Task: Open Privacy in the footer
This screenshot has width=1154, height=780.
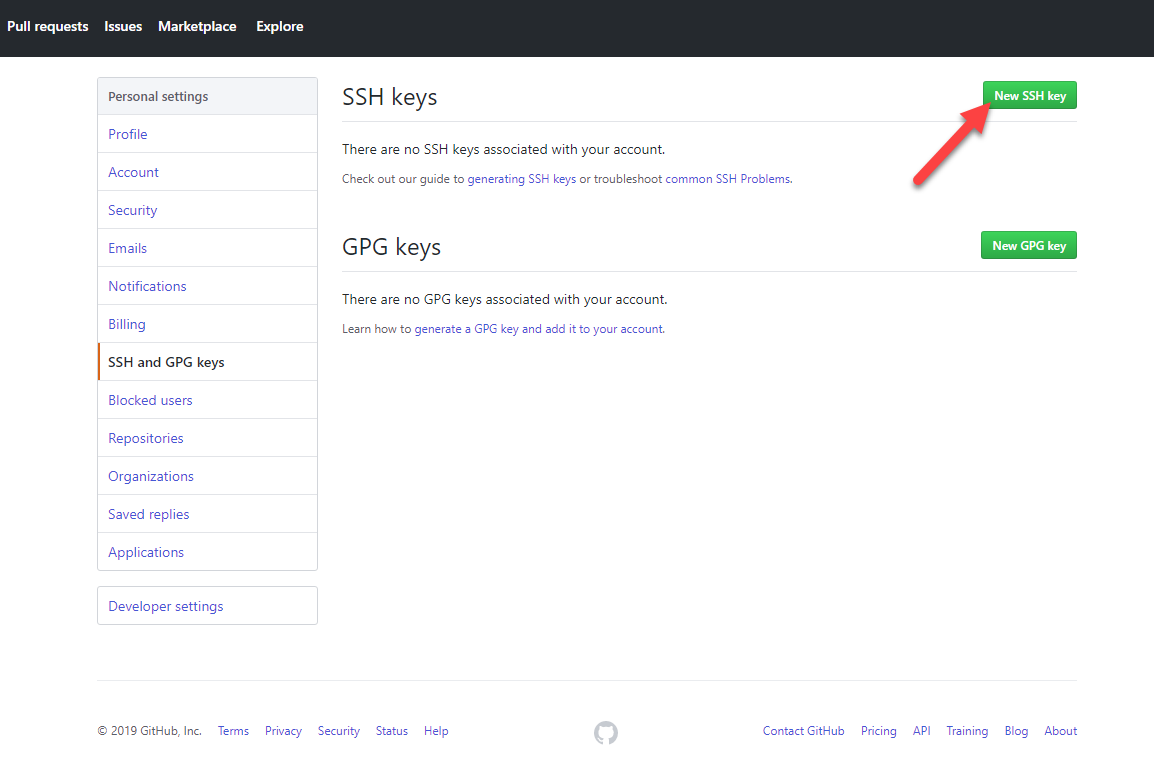Action: point(283,731)
